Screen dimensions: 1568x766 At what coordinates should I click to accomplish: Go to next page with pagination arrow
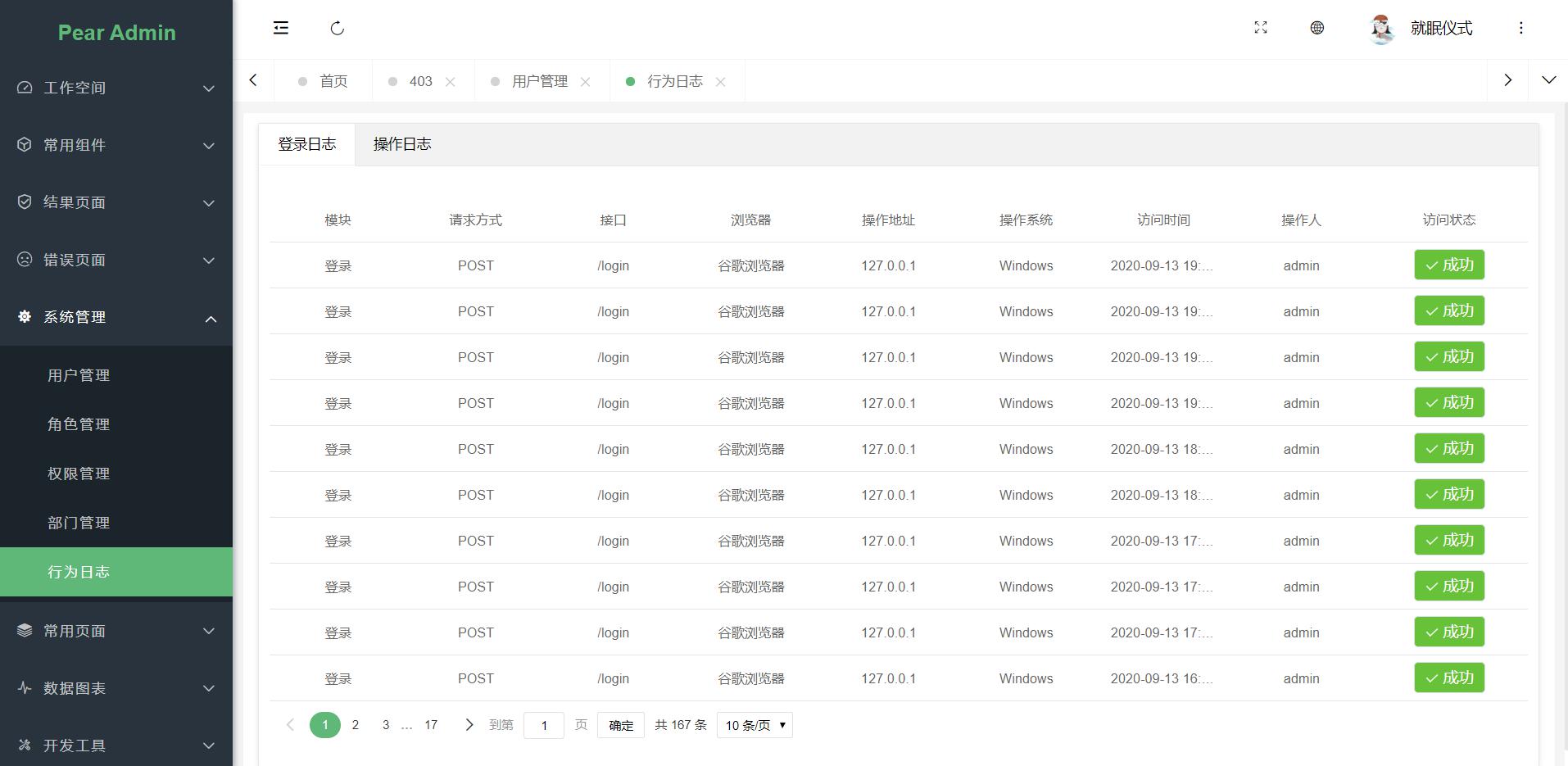coord(469,725)
